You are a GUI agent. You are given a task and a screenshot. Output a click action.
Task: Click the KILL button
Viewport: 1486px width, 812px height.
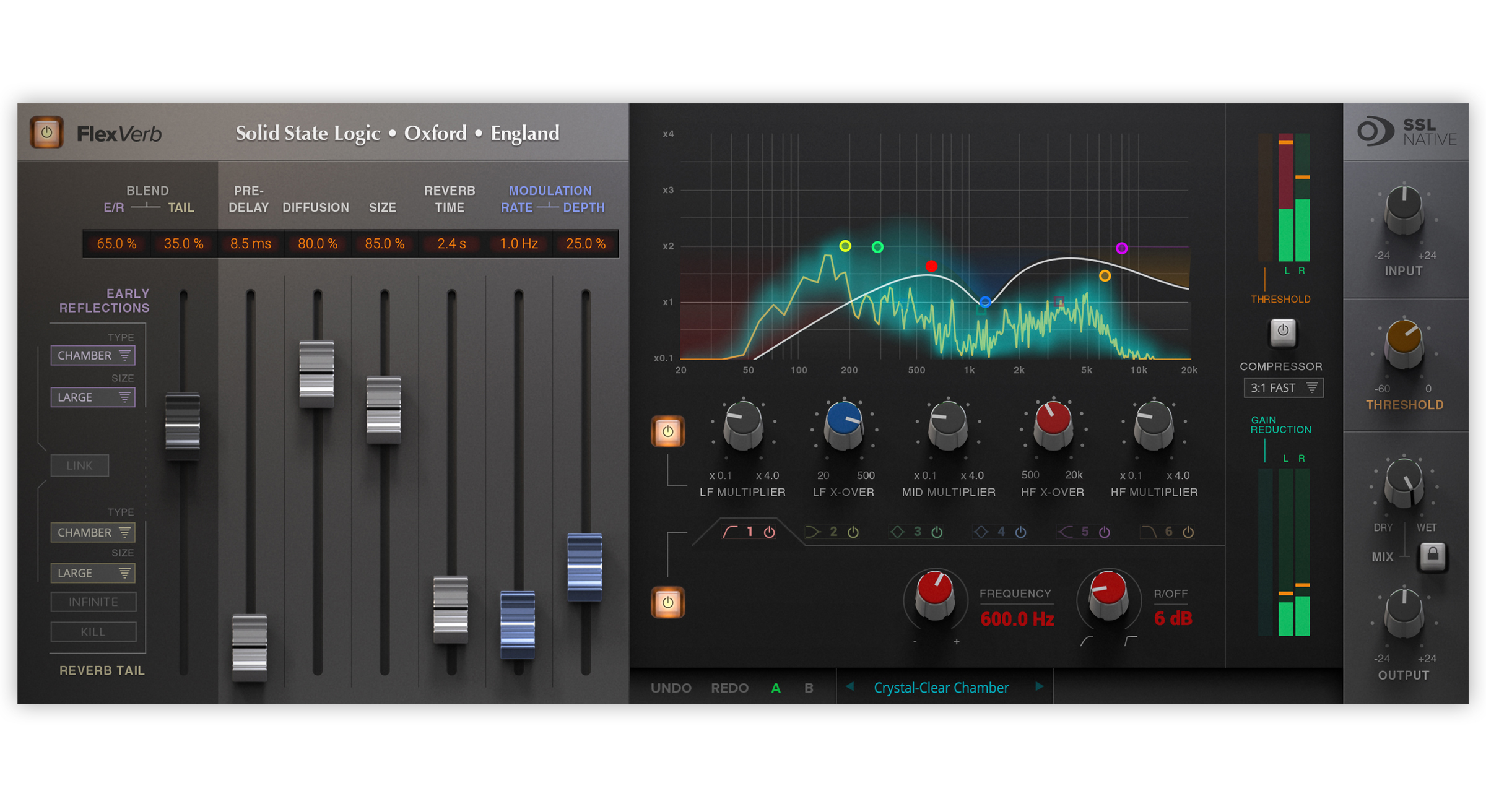[x=93, y=631]
